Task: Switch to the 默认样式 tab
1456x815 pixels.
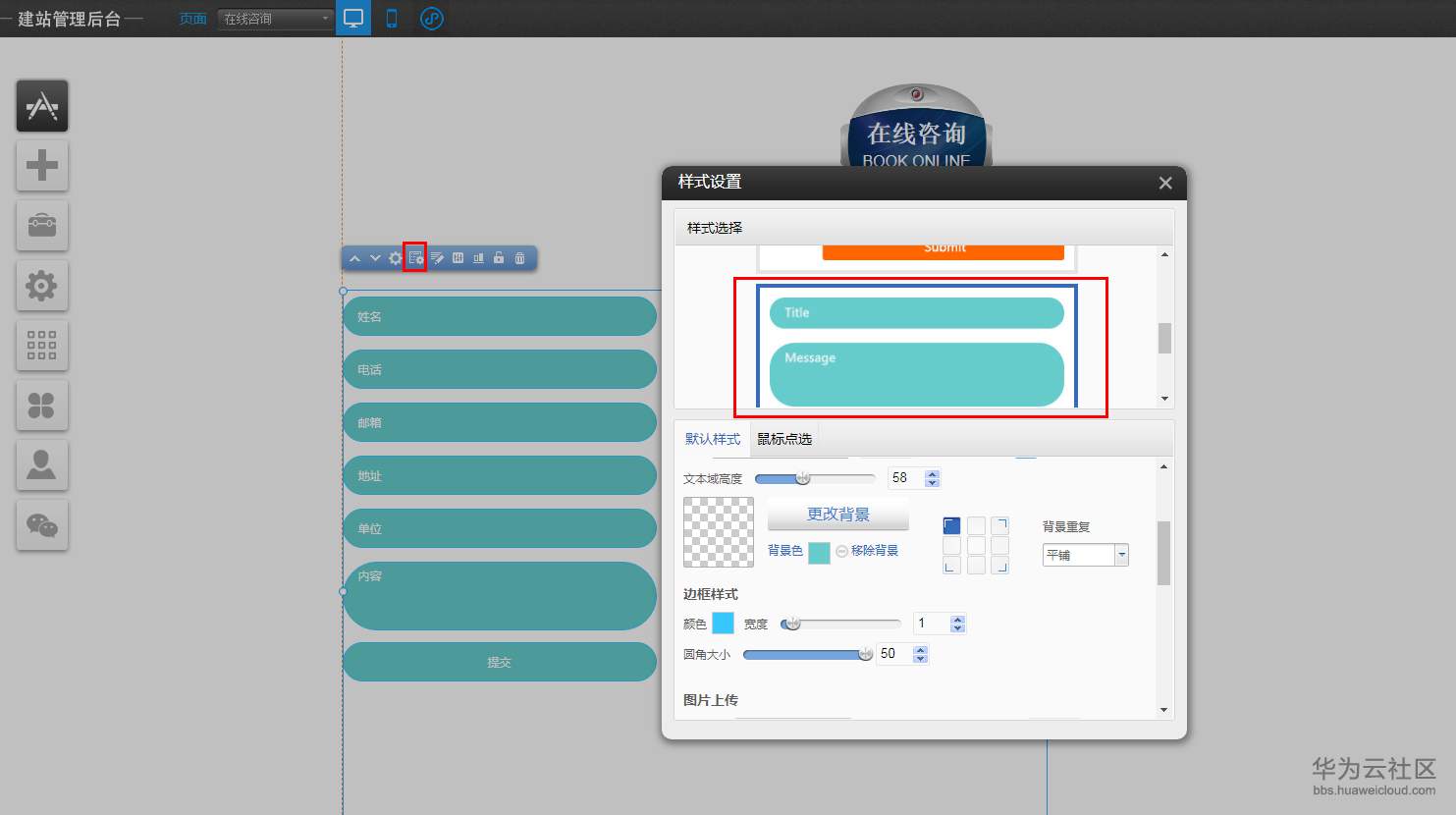Action: point(713,439)
